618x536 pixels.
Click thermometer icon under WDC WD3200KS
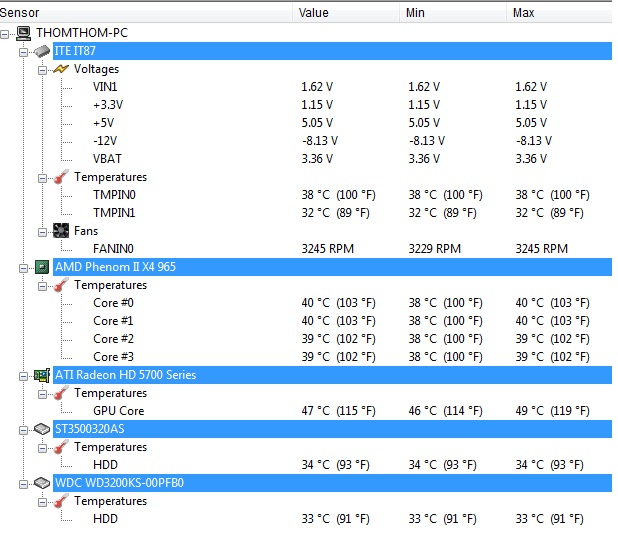point(61,501)
